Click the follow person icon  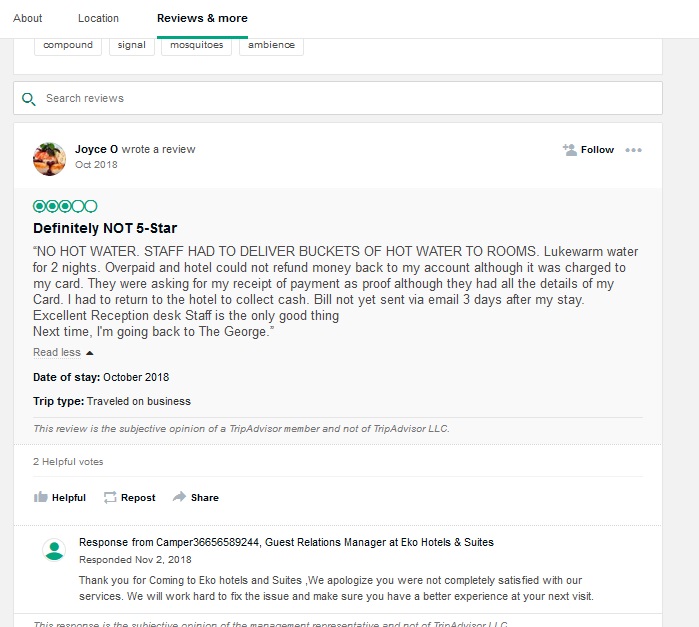570,150
